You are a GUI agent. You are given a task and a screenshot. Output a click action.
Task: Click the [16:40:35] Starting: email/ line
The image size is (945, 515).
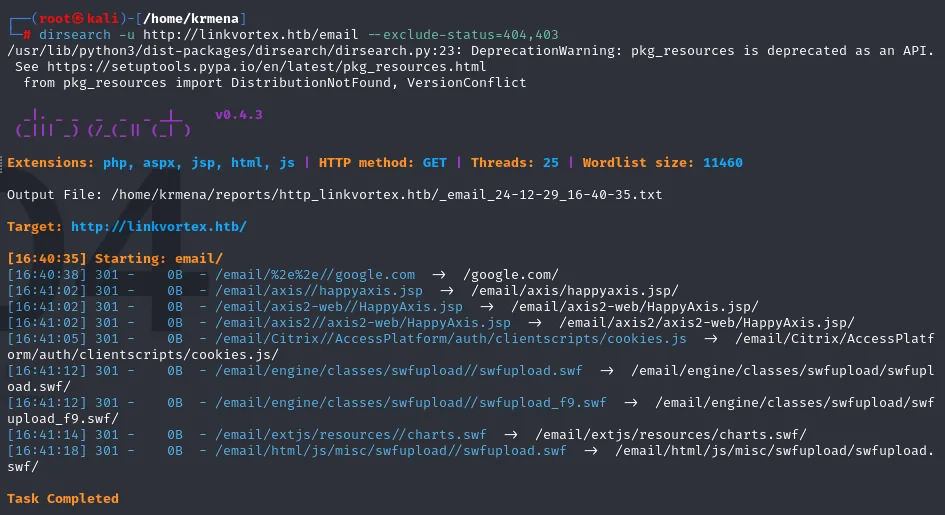tap(115, 258)
